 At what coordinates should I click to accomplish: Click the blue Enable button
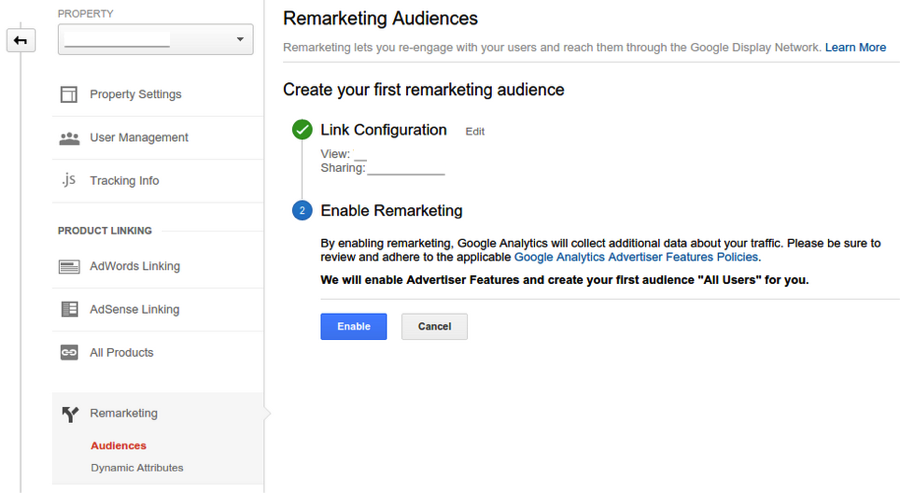click(354, 327)
